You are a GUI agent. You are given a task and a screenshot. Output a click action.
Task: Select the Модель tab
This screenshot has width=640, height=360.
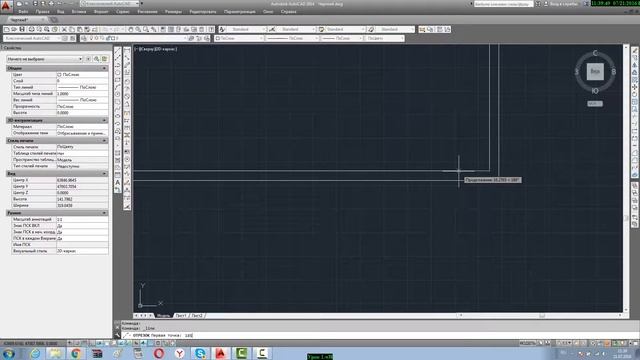(163, 316)
